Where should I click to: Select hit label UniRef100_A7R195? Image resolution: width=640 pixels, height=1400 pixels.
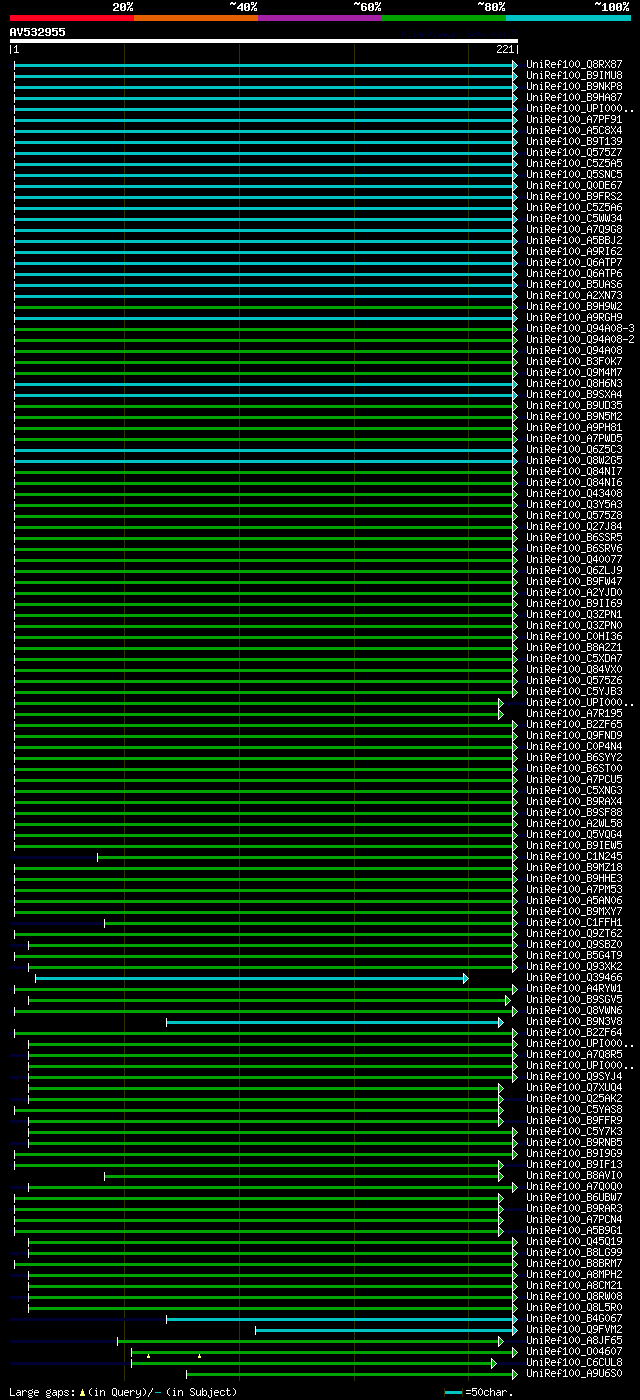point(574,713)
